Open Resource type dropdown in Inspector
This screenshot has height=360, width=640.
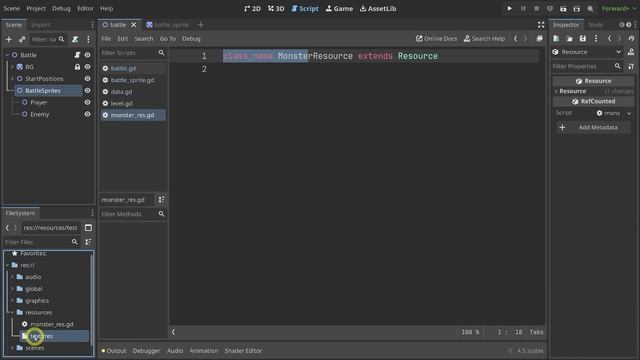pos(618,52)
